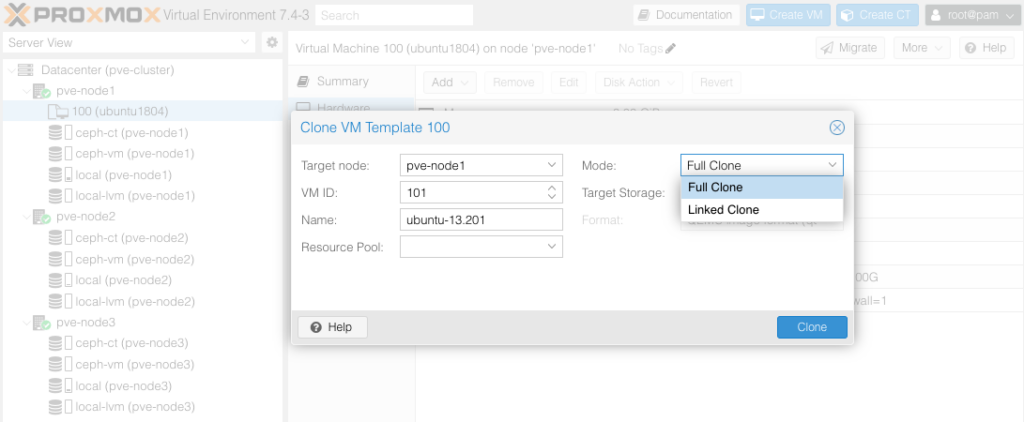Open the More dropdown menu
Screen dimensions: 1024x422
(921, 48)
